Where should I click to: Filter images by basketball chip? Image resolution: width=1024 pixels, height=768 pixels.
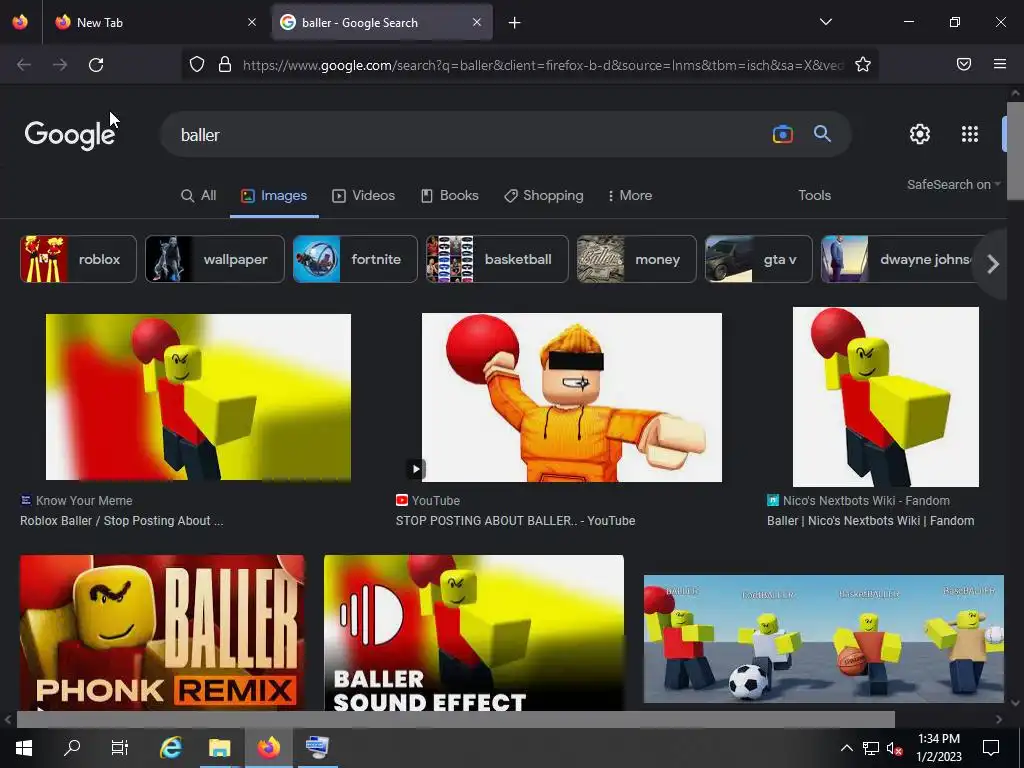point(497,259)
